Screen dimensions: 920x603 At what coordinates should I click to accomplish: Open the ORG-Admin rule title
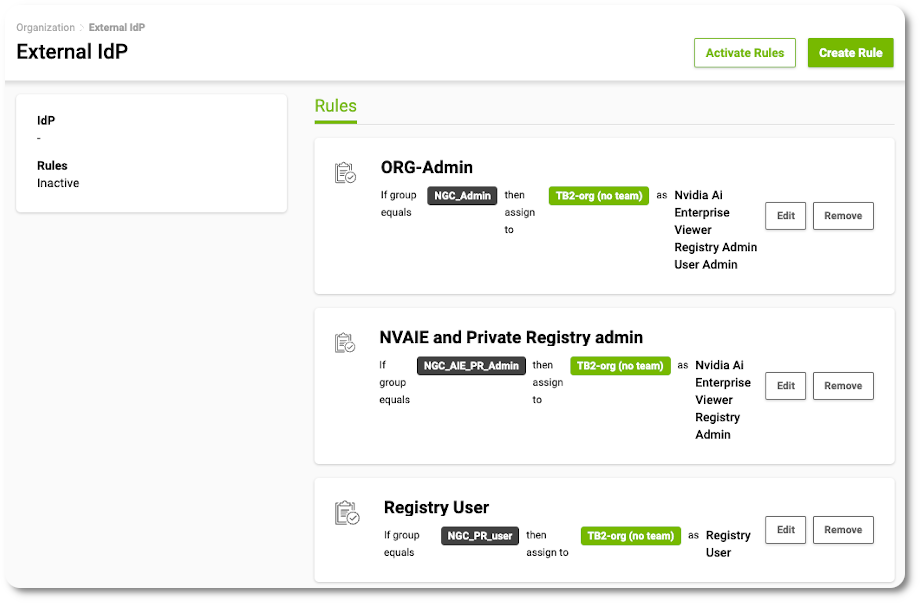click(426, 168)
